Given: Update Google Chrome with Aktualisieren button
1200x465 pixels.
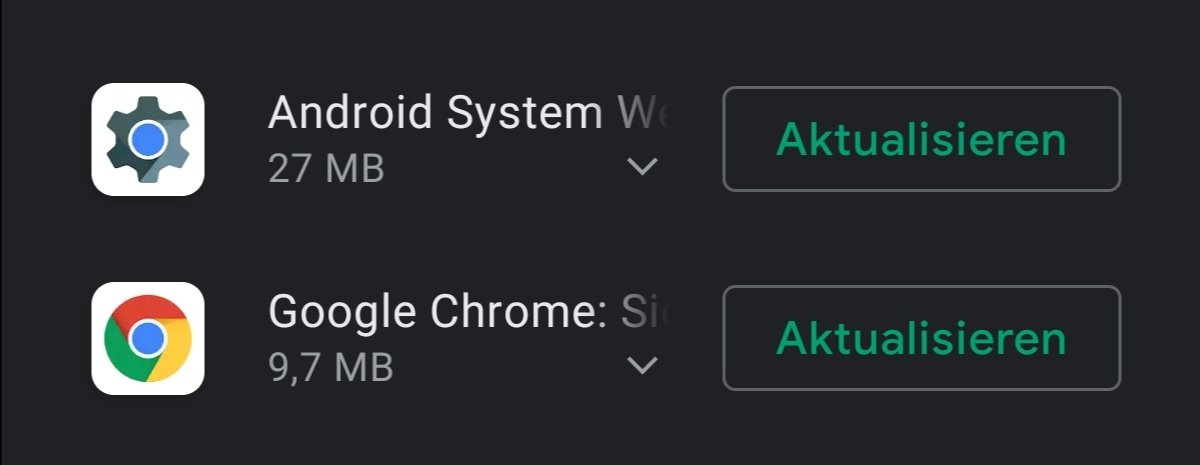Looking at the screenshot, I should coord(922,338).
